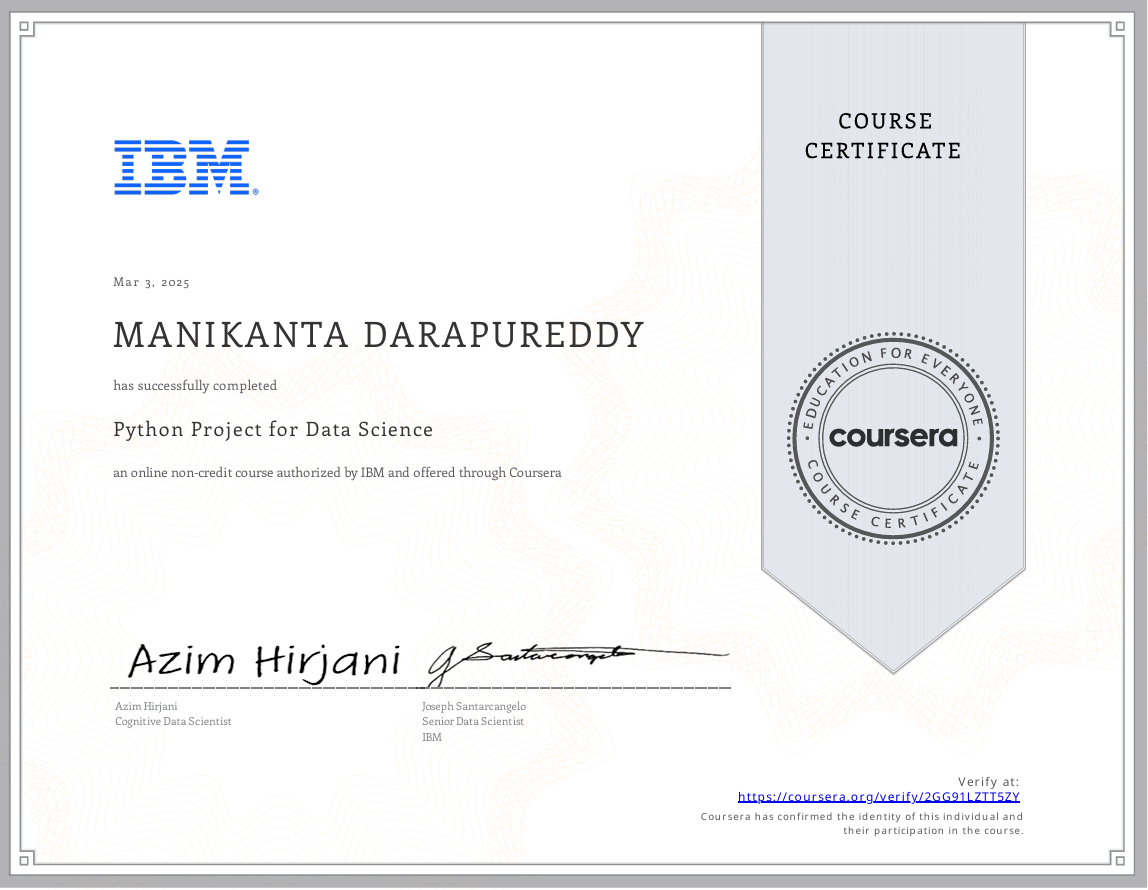Click the top-left decorative border corner
Viewport: 1148px width, 890px height.
click(x=27, y=29)
